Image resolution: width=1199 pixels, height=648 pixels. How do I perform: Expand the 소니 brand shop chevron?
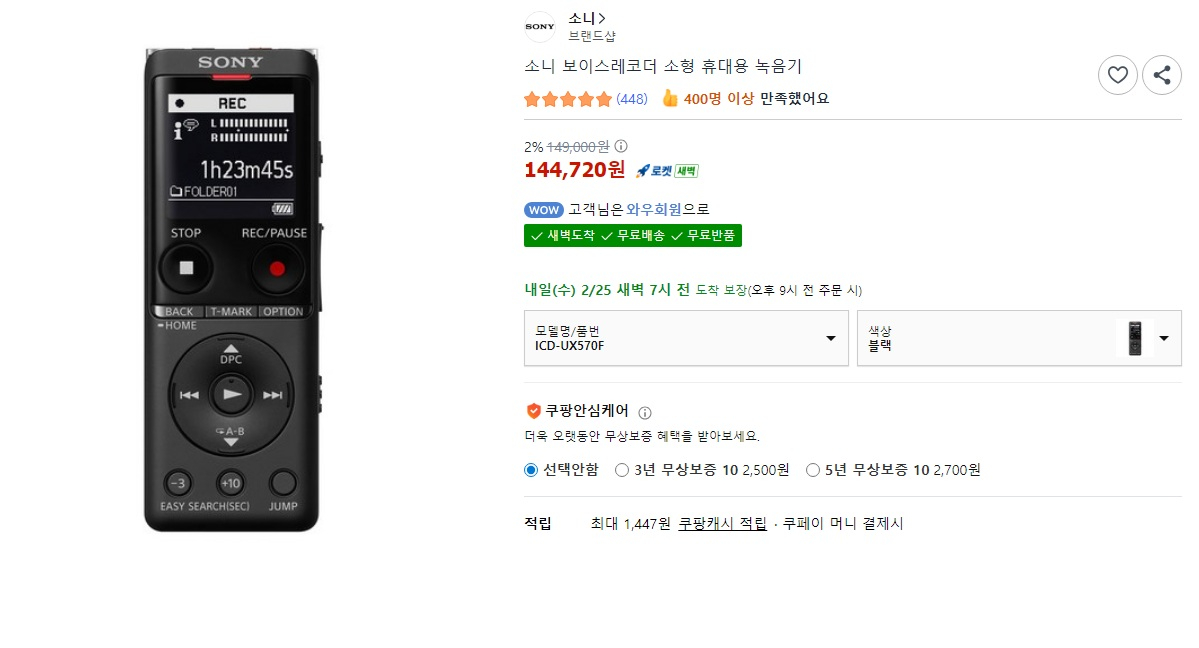pyautogui.click(x=602, y=18)
